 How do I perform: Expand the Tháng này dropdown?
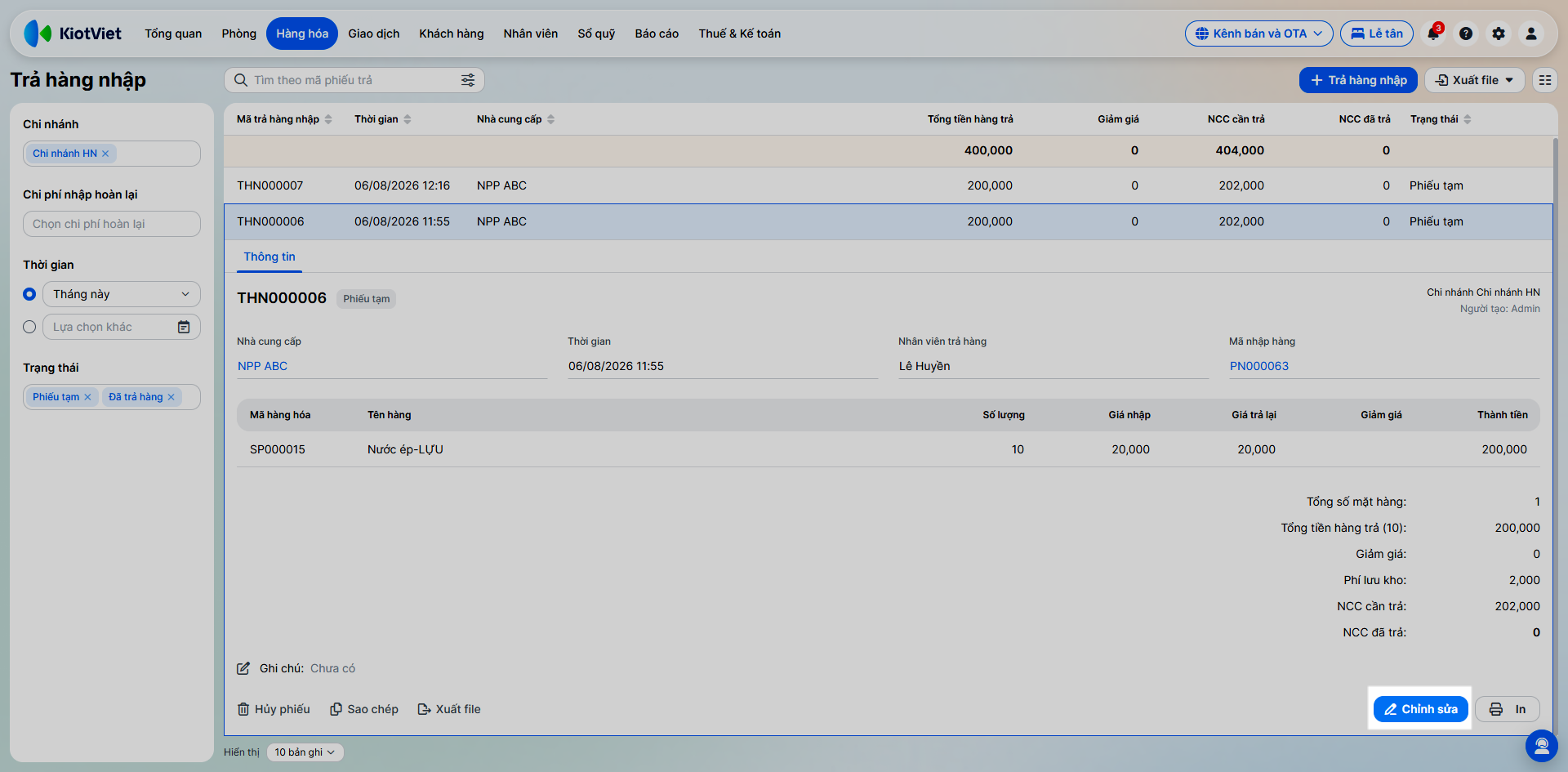point(122,294)
